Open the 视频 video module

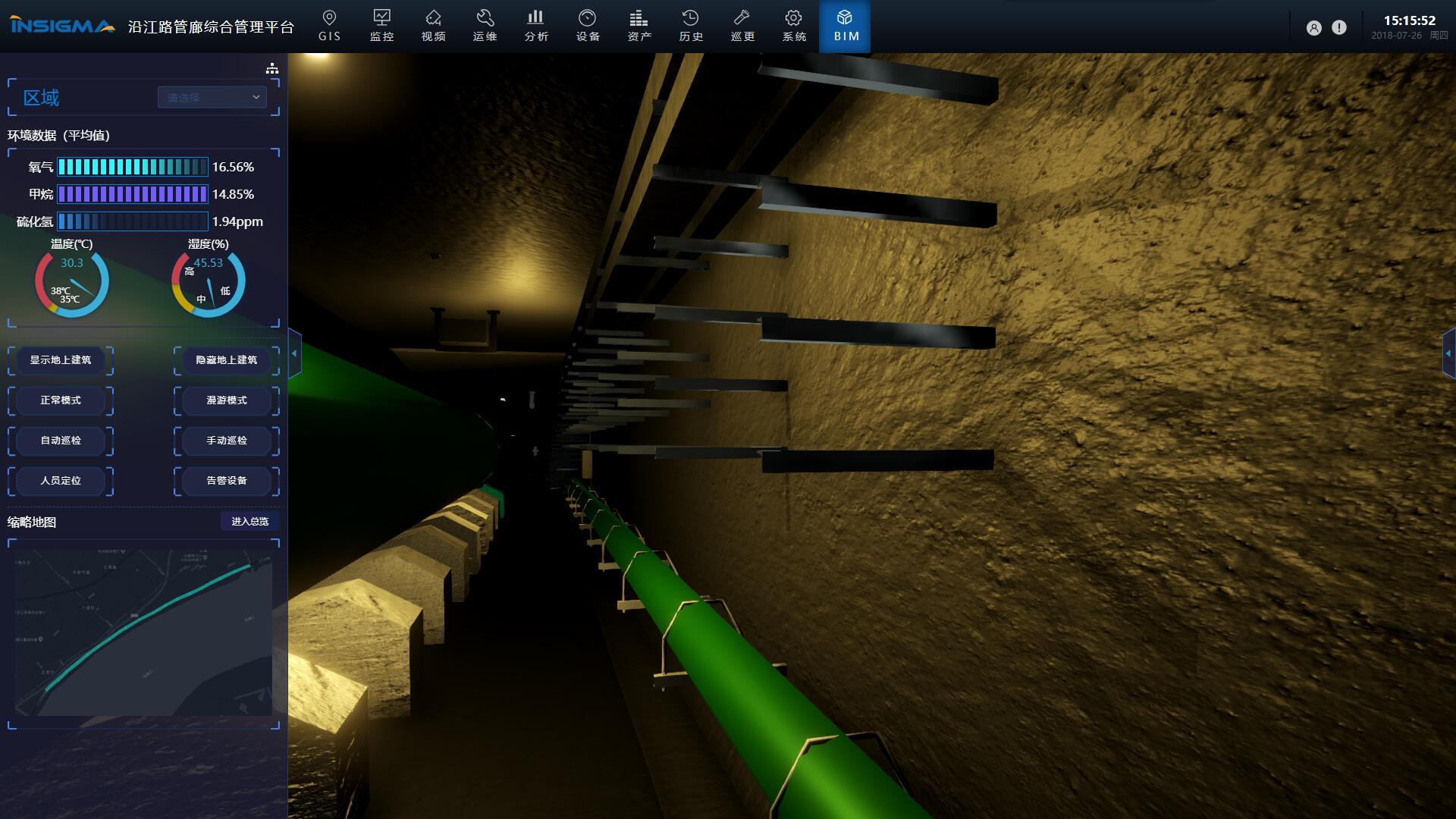[433, 25]
